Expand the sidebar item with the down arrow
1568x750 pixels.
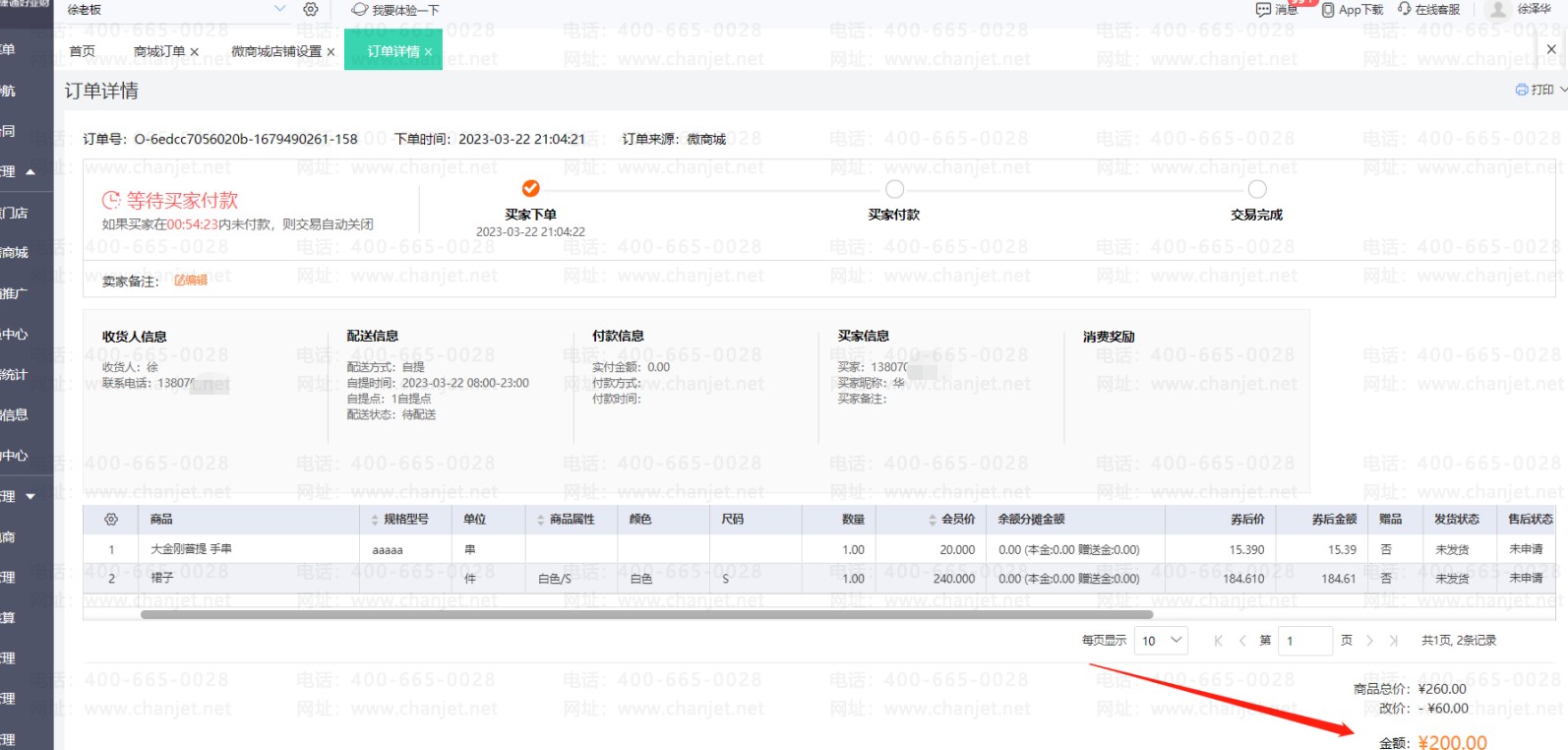[x=30, y=497]
